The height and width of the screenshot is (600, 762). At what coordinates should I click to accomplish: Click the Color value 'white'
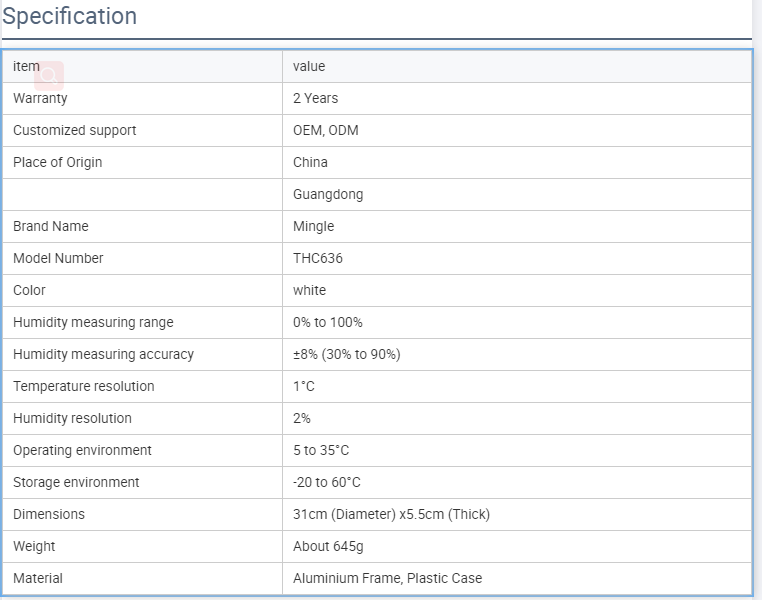[310, 290]
